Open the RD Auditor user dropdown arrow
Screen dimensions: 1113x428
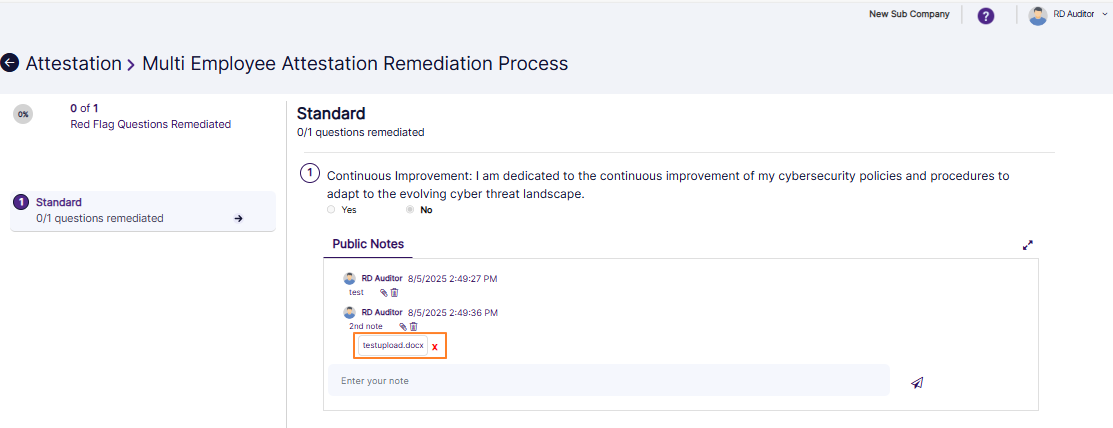click(1104, 15)
